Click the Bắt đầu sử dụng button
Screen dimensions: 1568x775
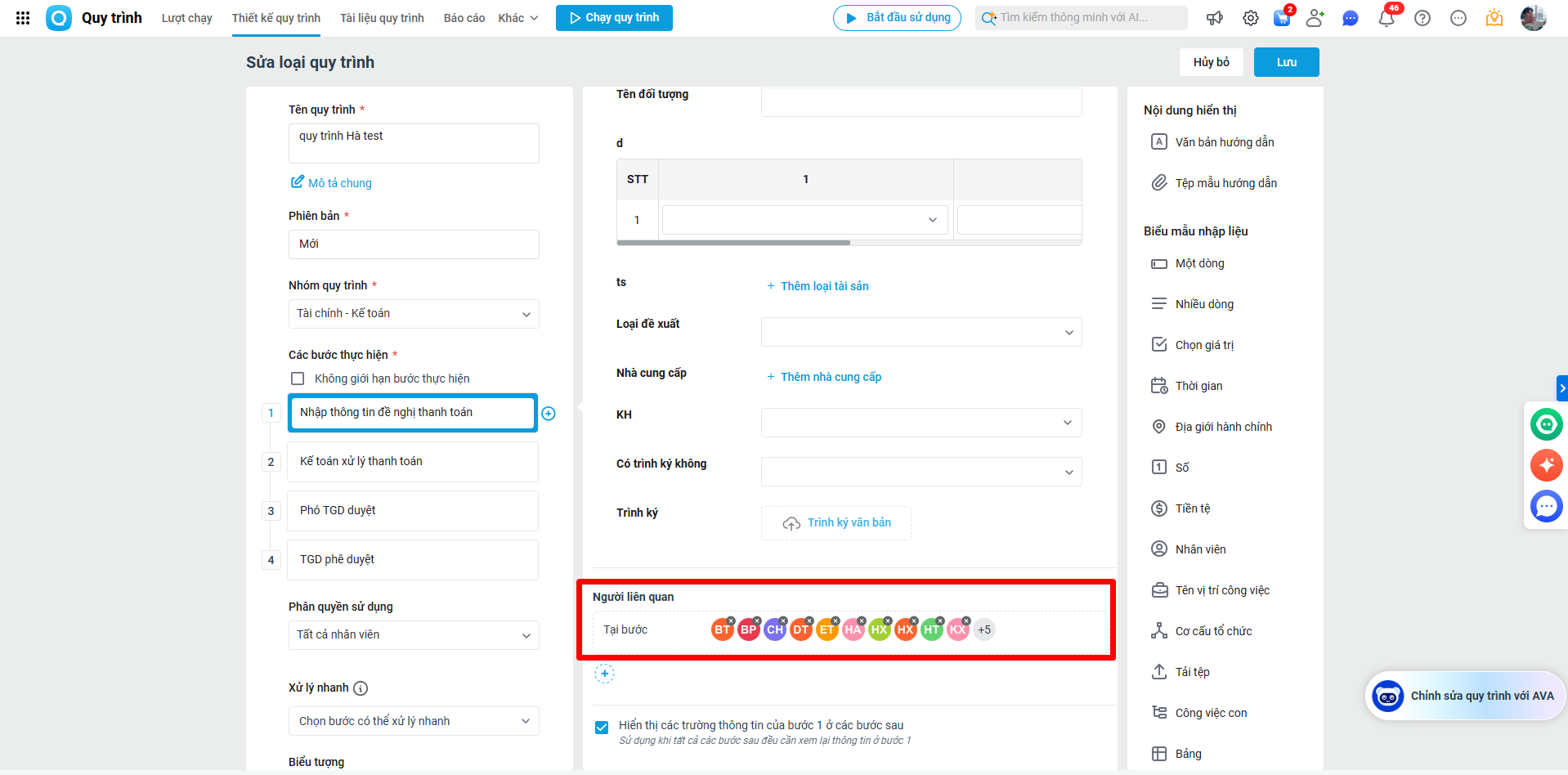[x=897, y=18]
